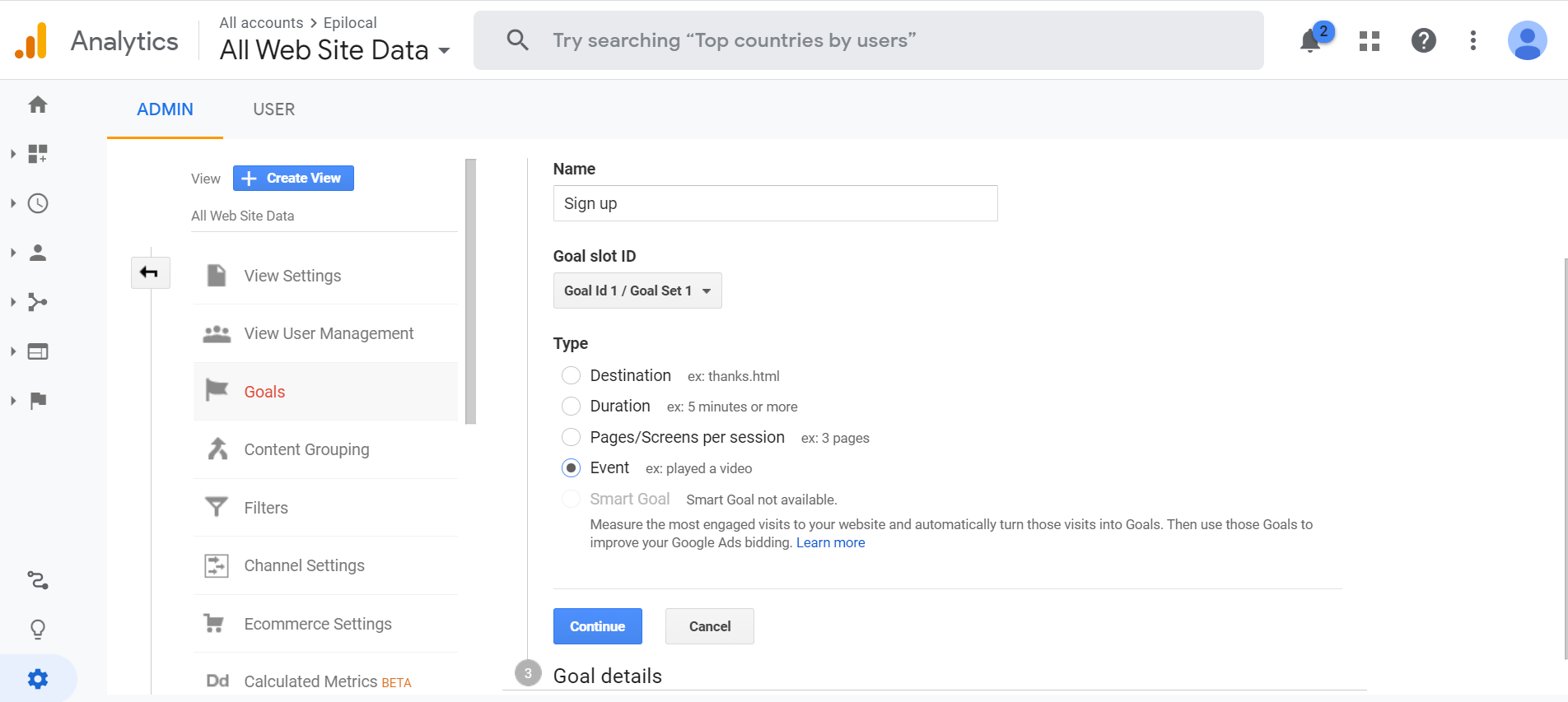Open Realtime reports clock icon
1568x702 pixels.
(38, 203)
